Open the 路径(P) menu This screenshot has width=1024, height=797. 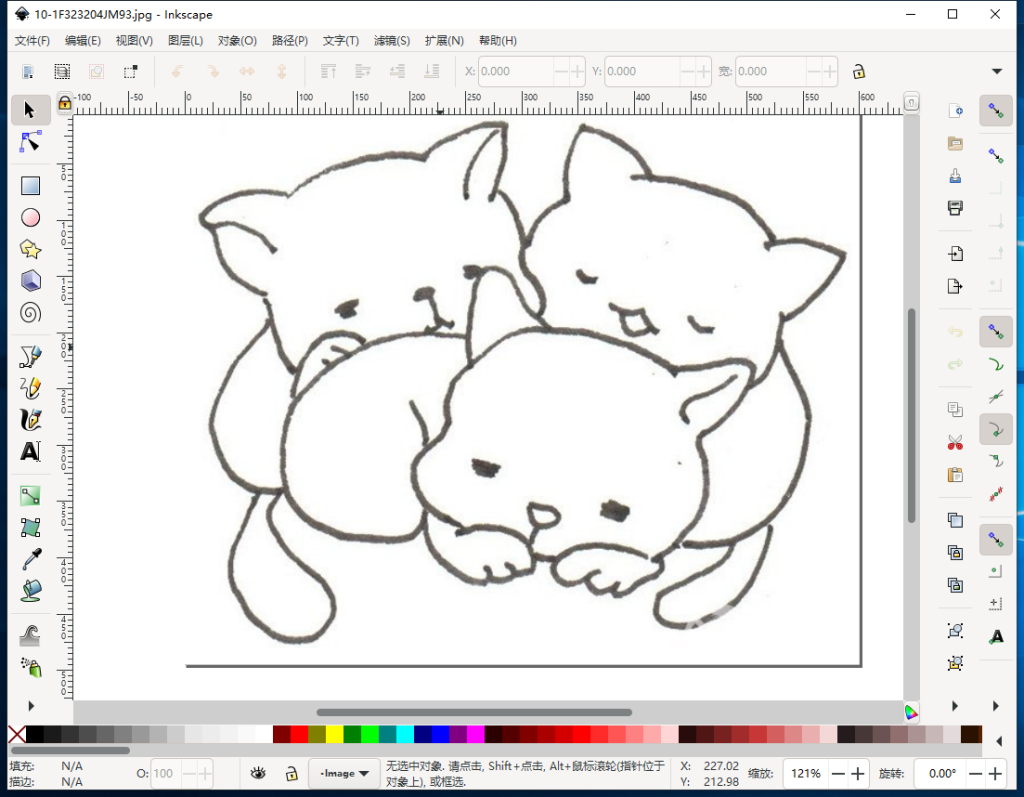(290, 41)
